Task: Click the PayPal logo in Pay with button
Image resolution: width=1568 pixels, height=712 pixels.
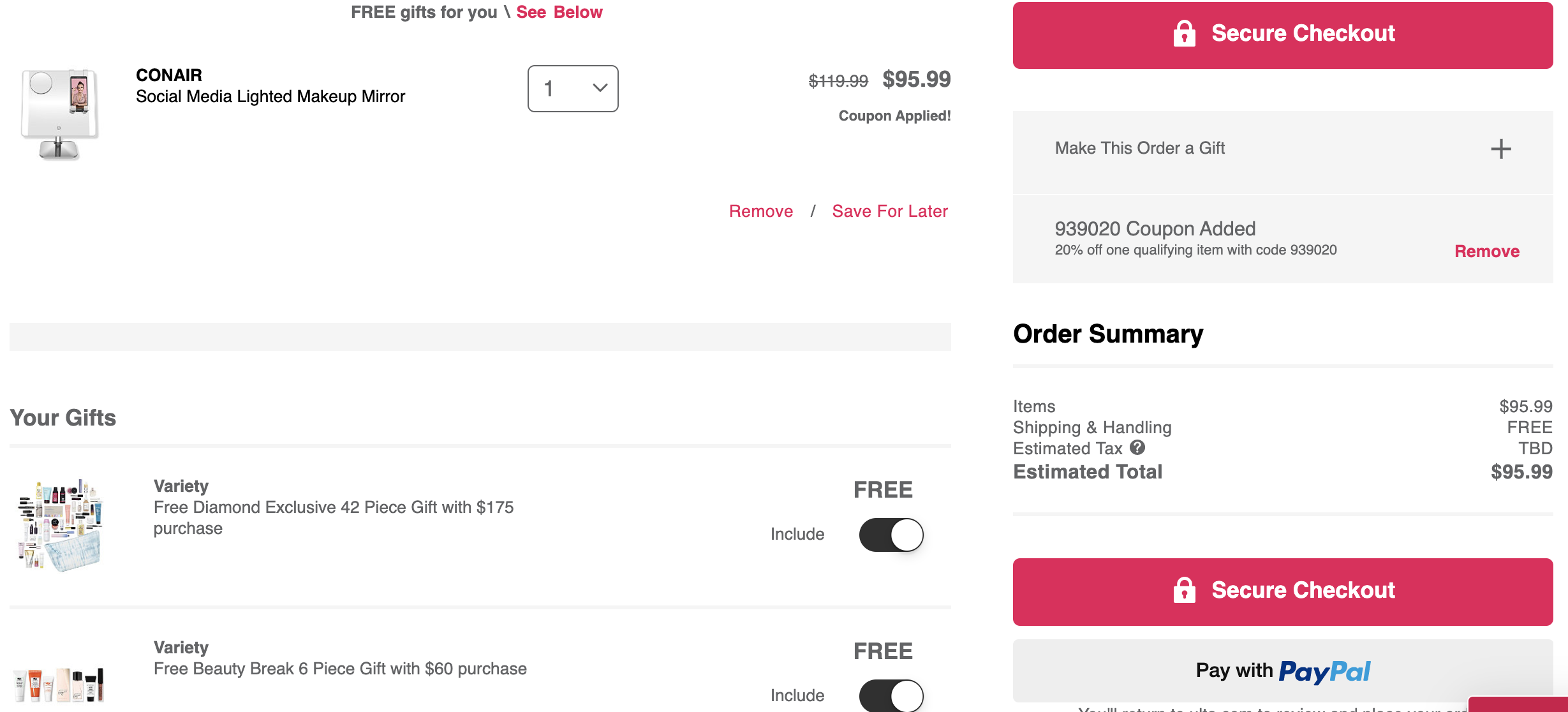Action: (1324, 671)
